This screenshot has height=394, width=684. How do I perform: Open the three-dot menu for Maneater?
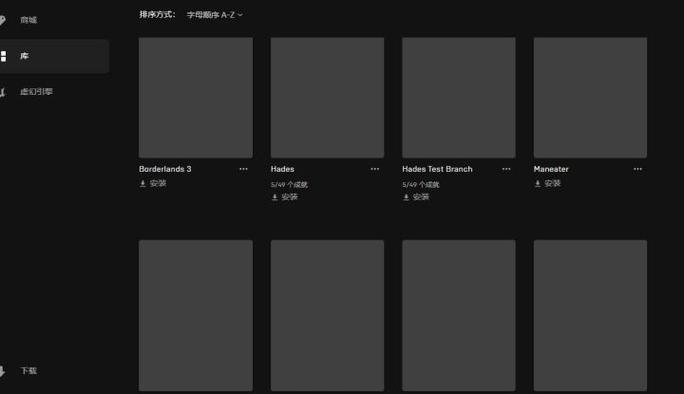pyautogui.click(x=638, y=169)
